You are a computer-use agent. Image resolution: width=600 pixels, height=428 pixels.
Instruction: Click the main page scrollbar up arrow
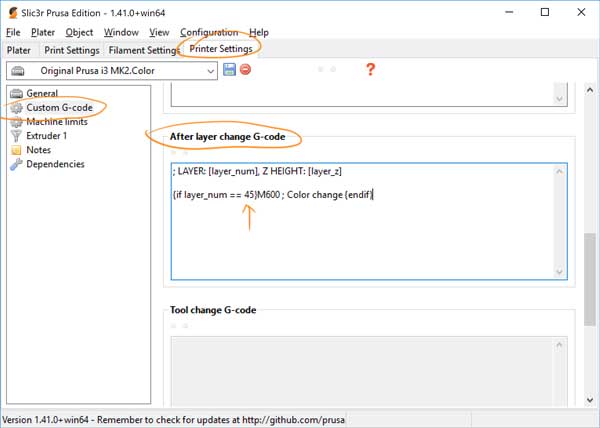(590, 90)
